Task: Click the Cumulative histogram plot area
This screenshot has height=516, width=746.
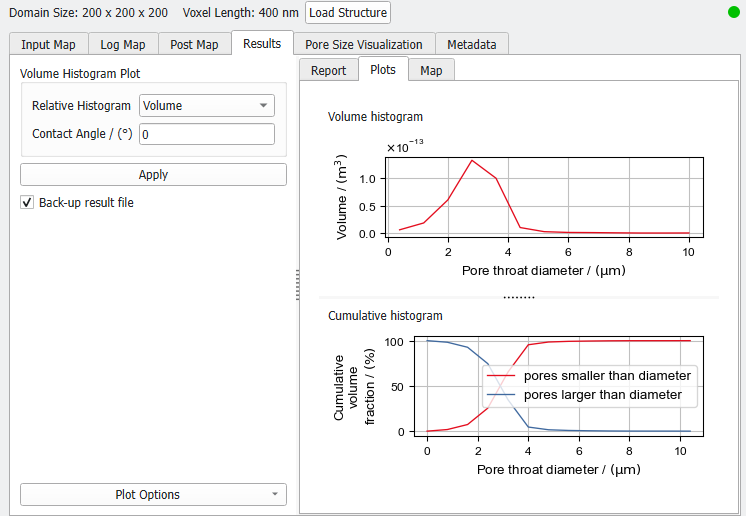Action: [559, 386]
